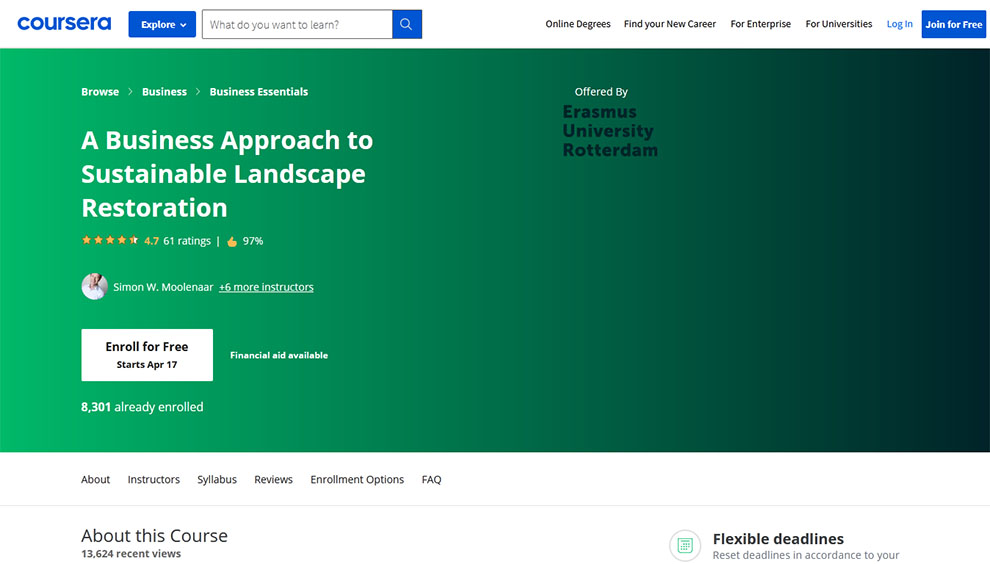Click '8,301 already enrolled' text
The width and height of the screenshot is (990, 564).
pyautogui.click(x=142, y=407)
